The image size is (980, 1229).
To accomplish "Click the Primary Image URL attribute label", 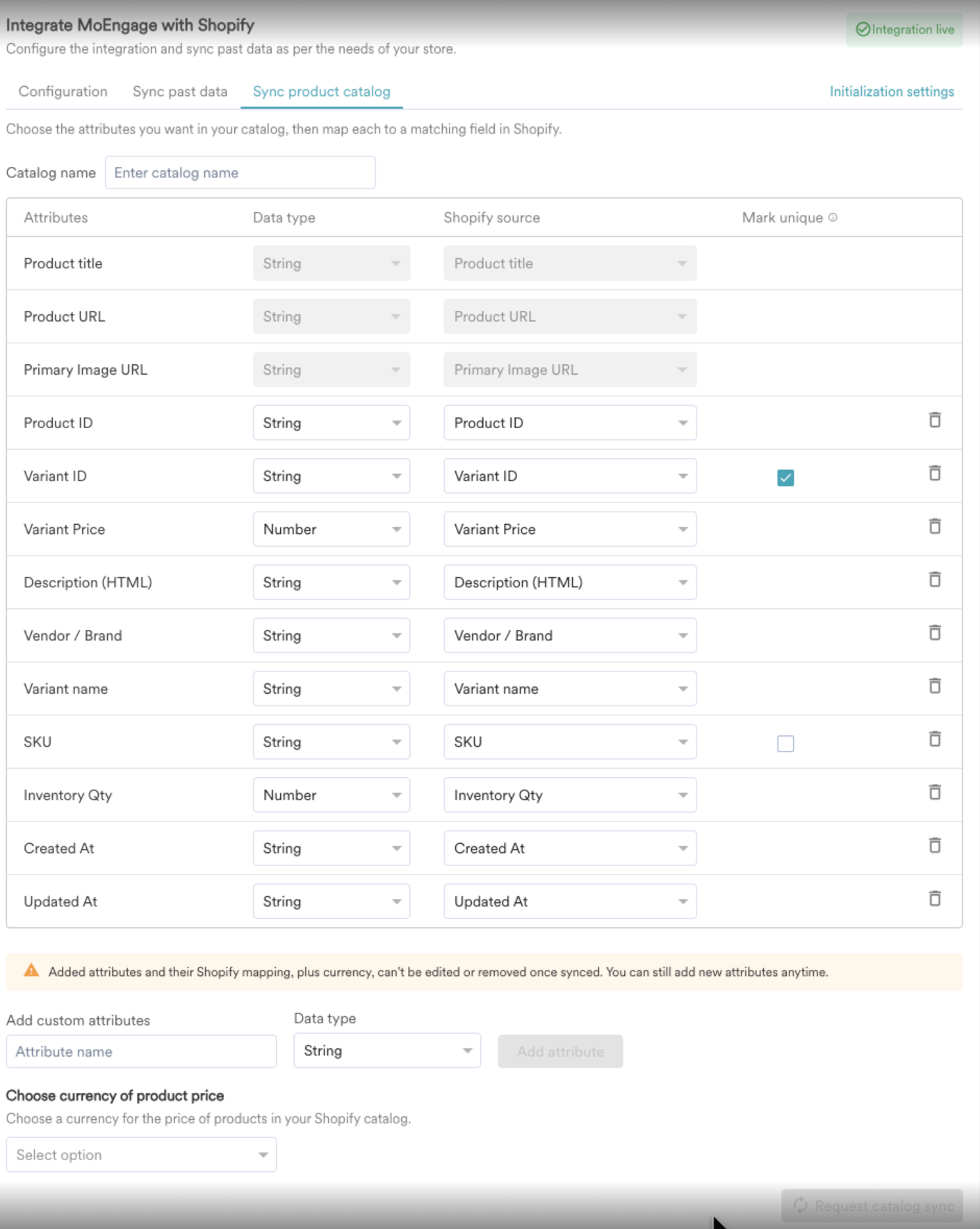I will [85, 370].
